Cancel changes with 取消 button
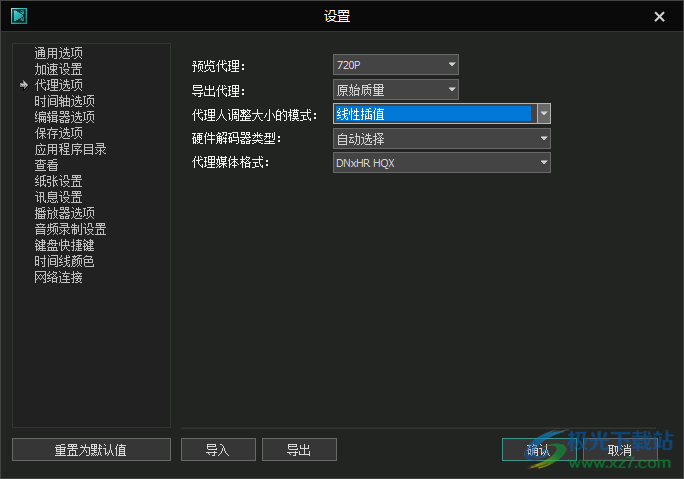The width and height of the screenshot is (684, 479). coord(620,450)
